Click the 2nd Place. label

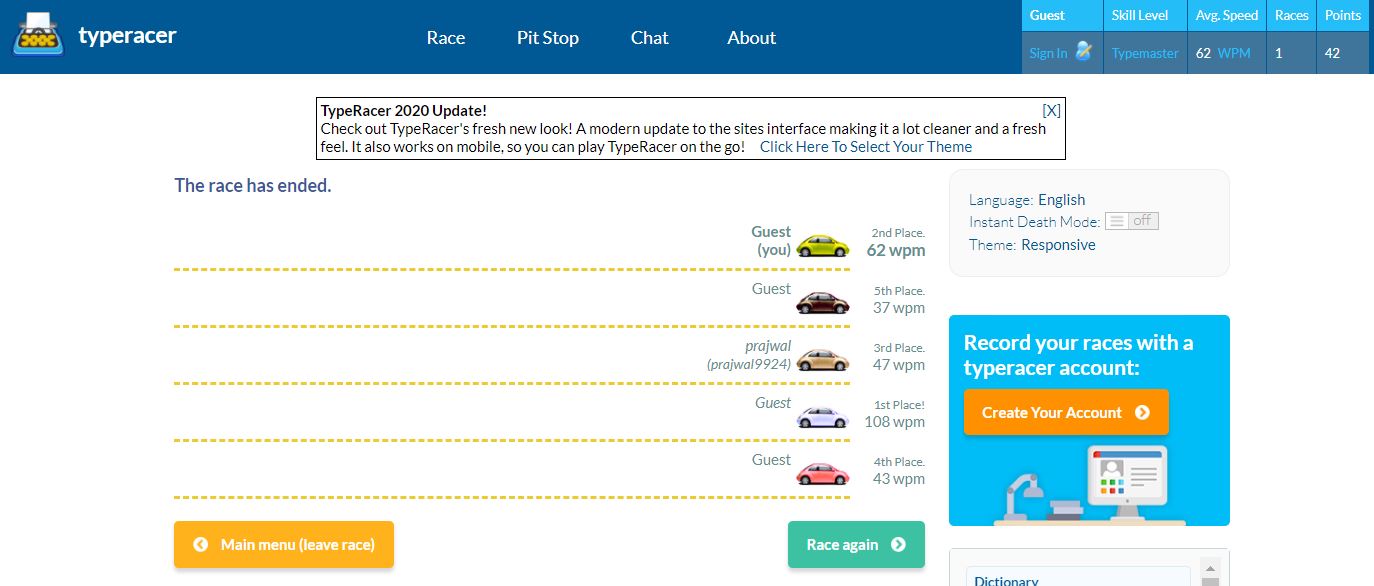pyautogui.click(x=898, y=233)
